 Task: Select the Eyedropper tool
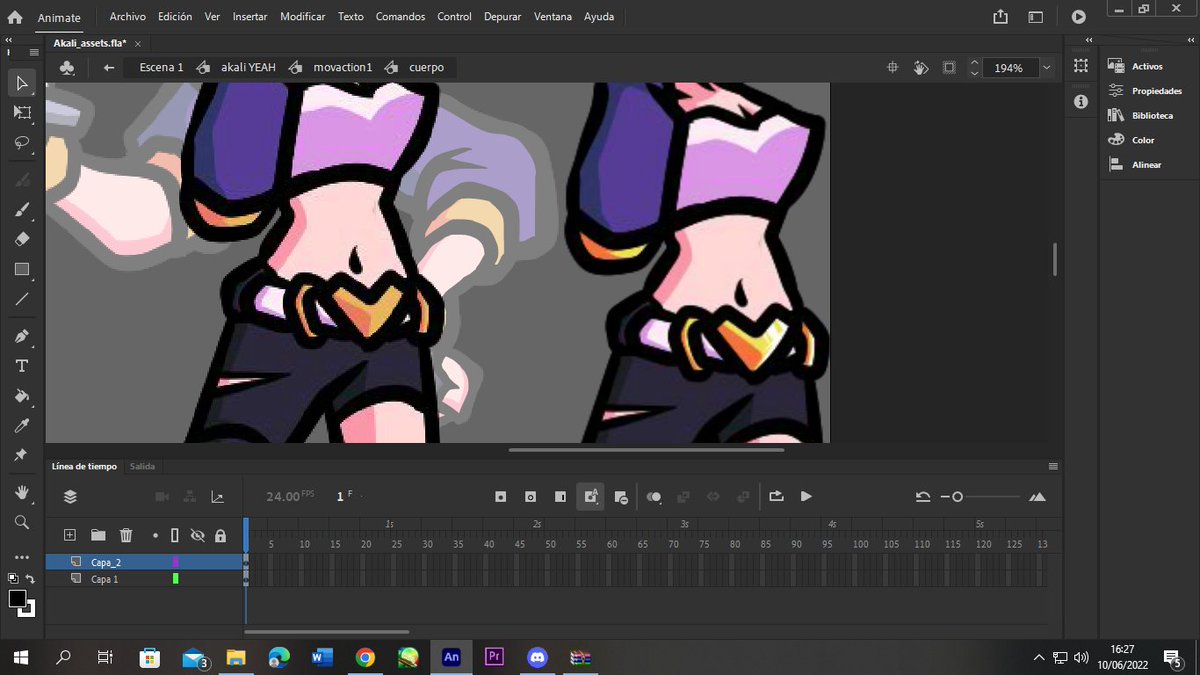(x=22, y=425)
